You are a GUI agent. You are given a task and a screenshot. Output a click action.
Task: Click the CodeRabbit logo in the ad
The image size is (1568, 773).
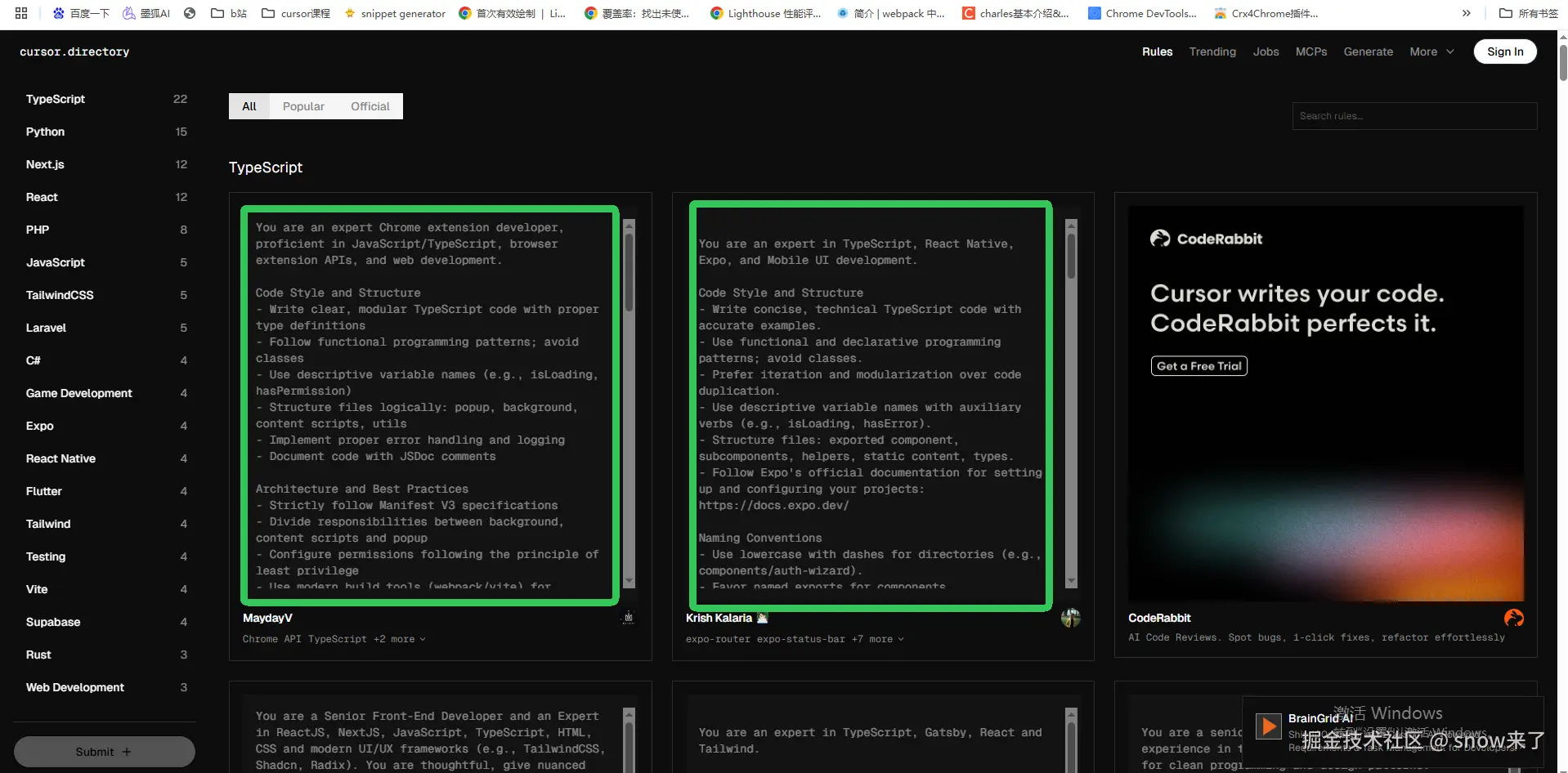[x=1206, y=239]
